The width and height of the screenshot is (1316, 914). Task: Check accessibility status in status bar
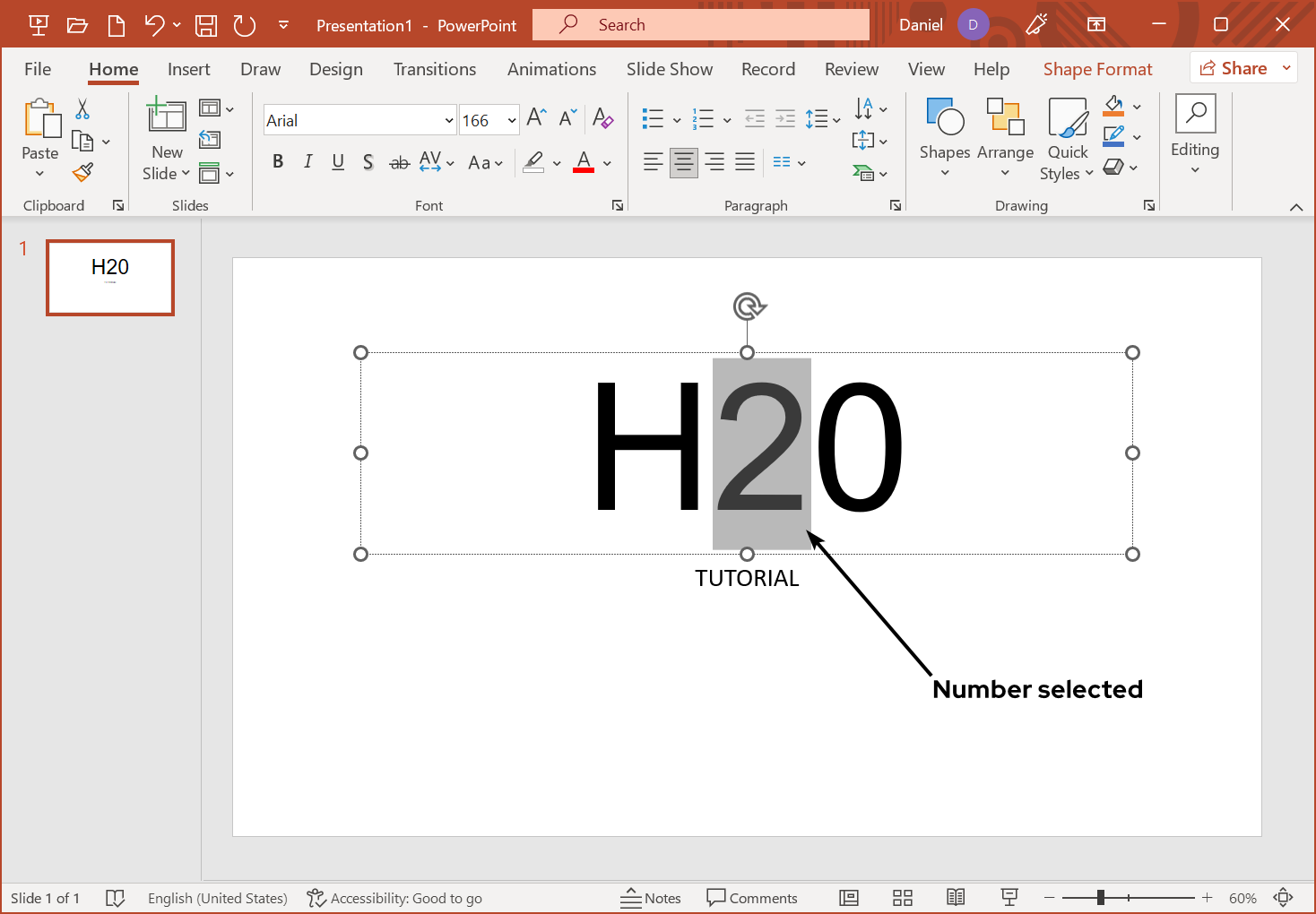394,898
